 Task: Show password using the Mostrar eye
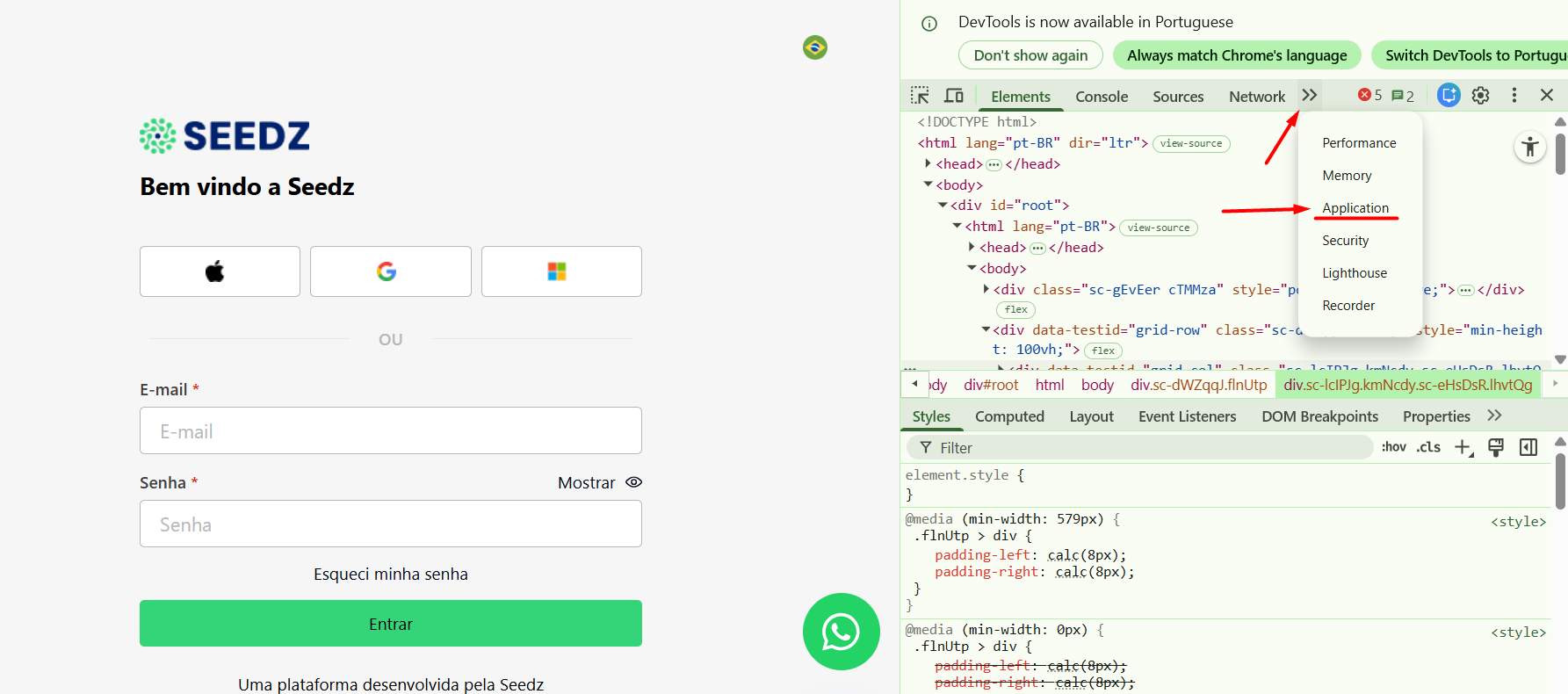[x=633, y=482]
